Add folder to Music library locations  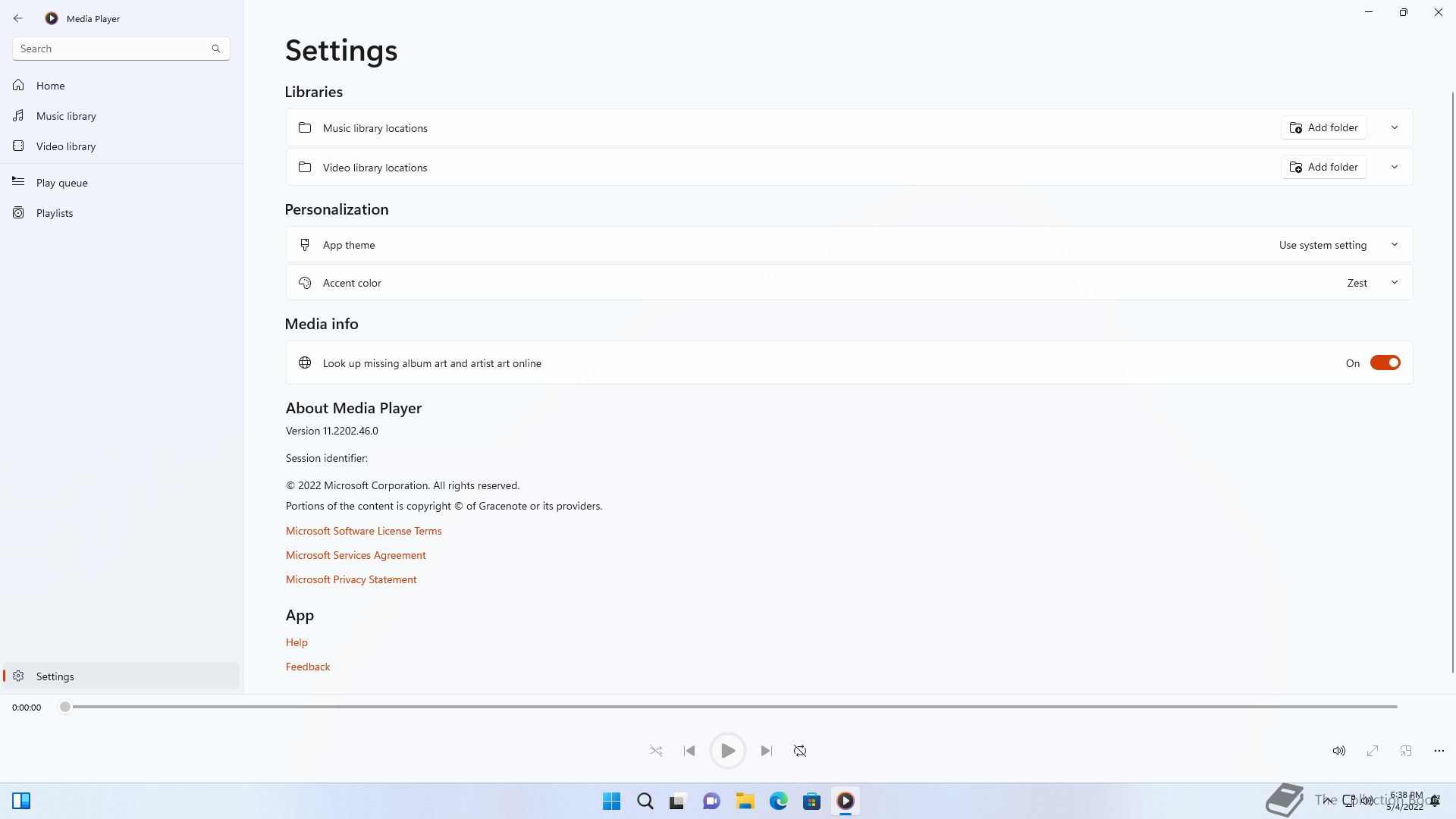point(1324,127)
